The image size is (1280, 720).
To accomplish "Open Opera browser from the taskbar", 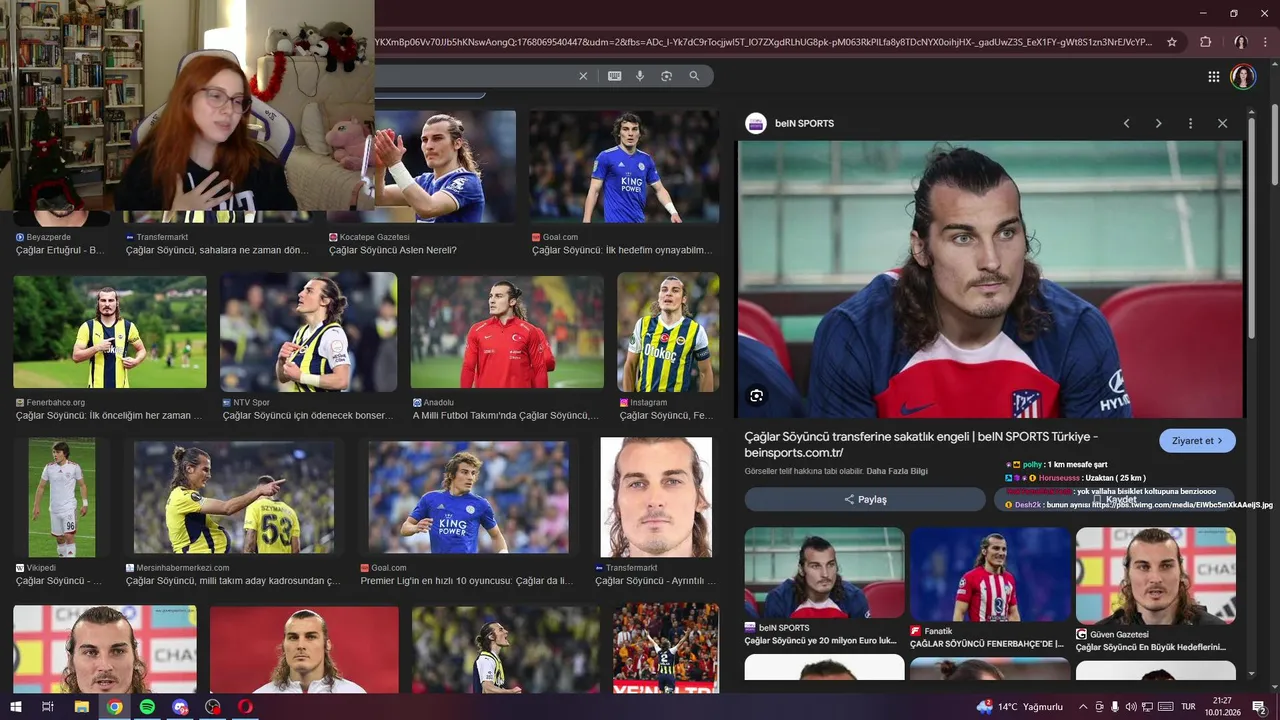I will tap(245, 707).
